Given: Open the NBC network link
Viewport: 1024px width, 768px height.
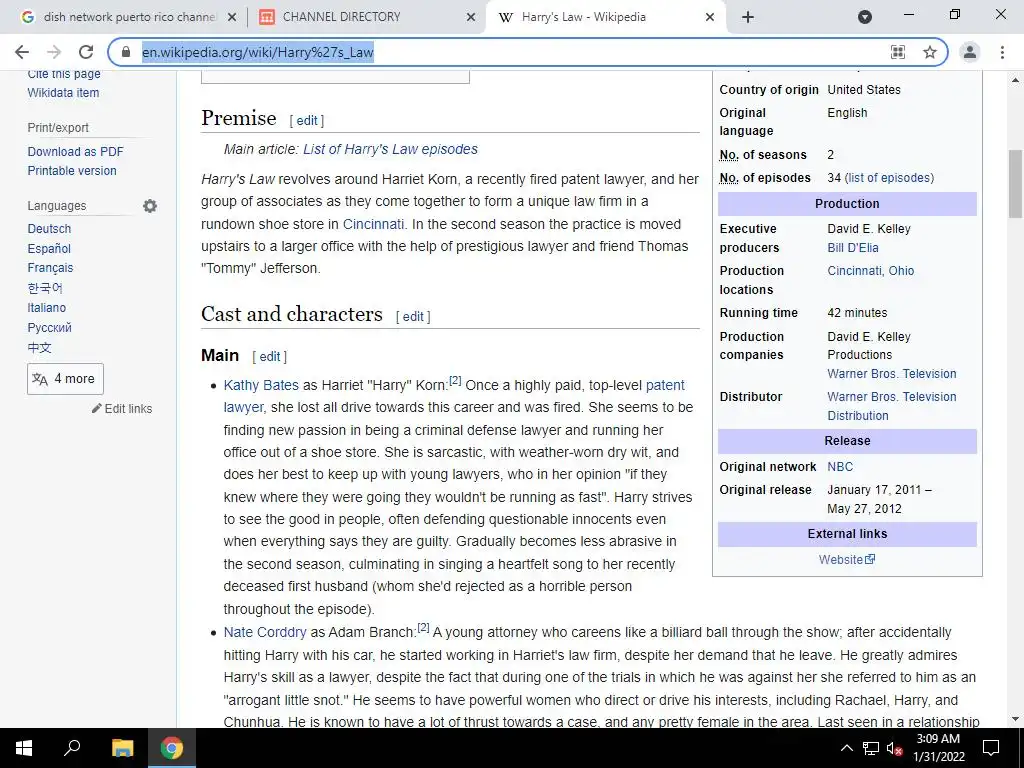Looking at the screenshot, I should click(x=840, y=467).
